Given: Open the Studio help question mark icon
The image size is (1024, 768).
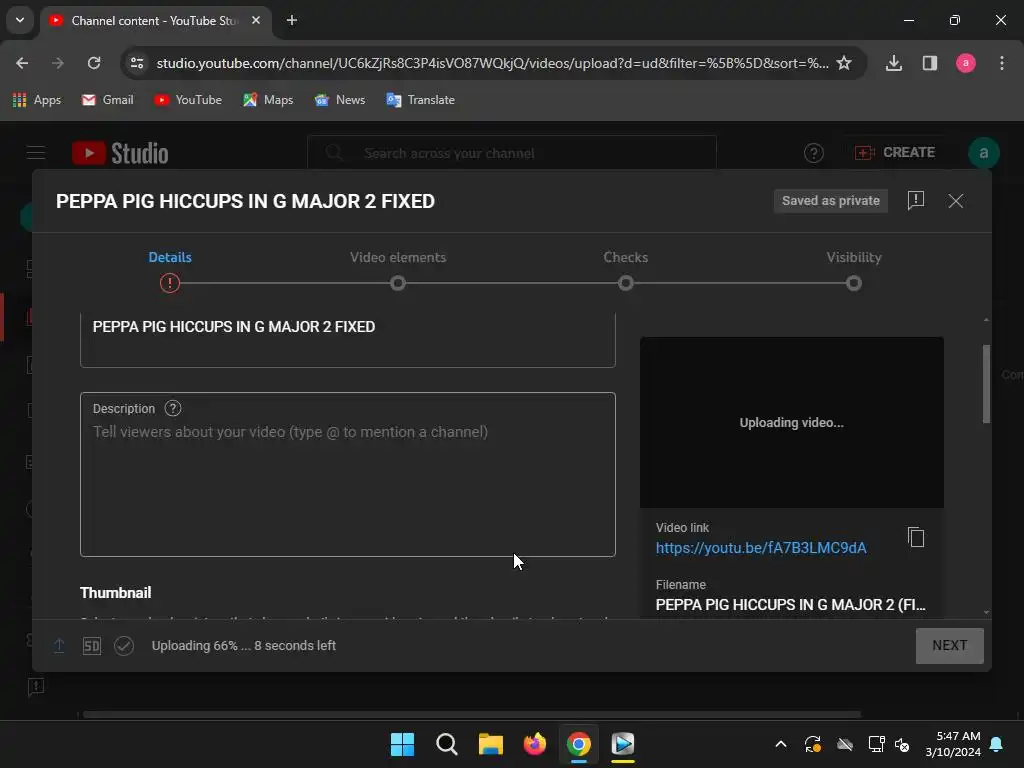Looking at the screenshot, I should (x=813, y=153).
